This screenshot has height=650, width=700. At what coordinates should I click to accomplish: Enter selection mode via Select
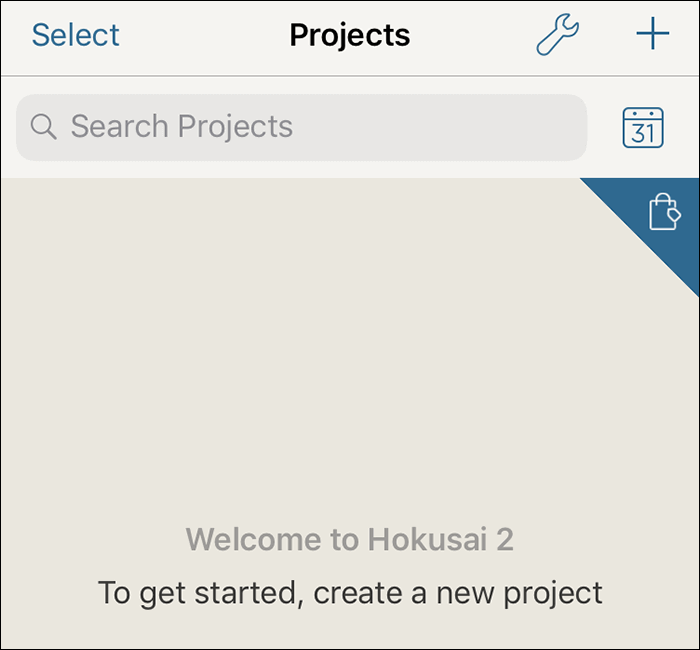pyautogui.click(x=75, y=35)
